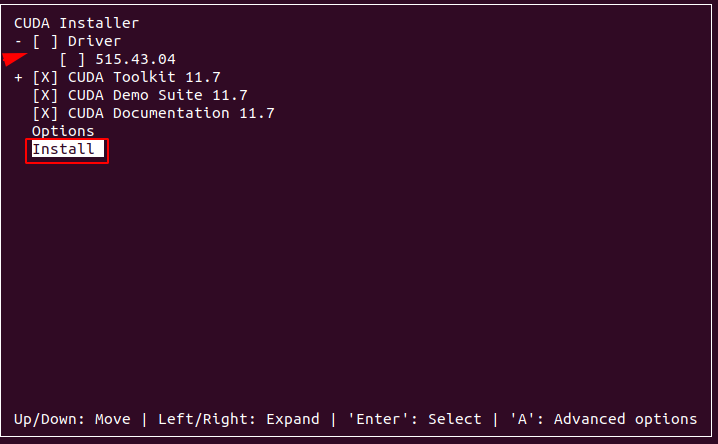Select the Driver label text
718x444 pixels.
pyautogui.click(x=94, y=41)
